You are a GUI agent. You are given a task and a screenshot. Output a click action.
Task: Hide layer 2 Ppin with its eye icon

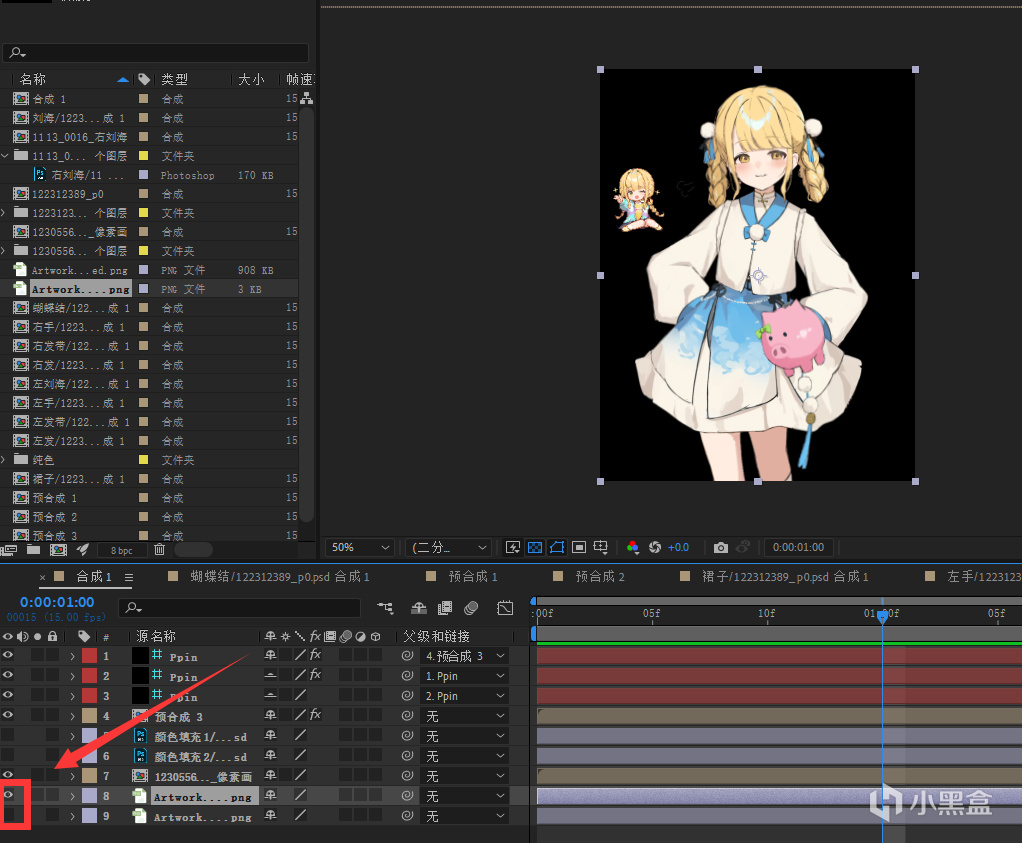[8, 675]
